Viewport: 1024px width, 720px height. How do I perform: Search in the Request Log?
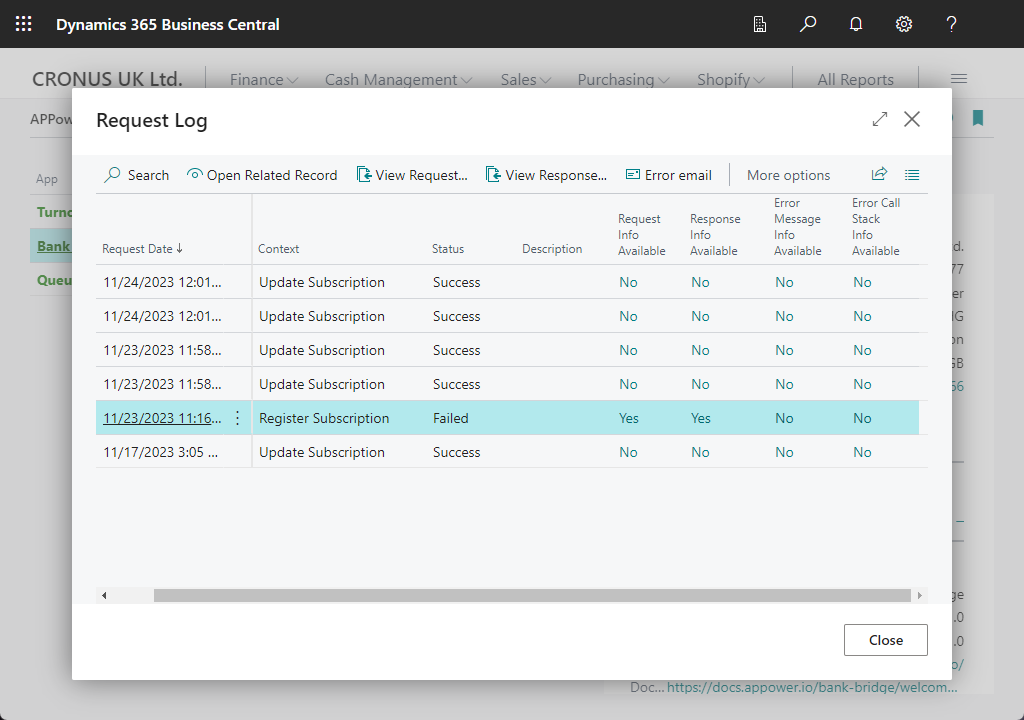(137, 175)
